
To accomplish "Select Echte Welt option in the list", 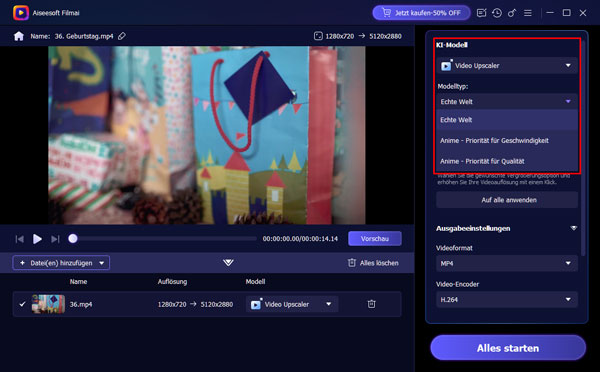I will (507, 120).
